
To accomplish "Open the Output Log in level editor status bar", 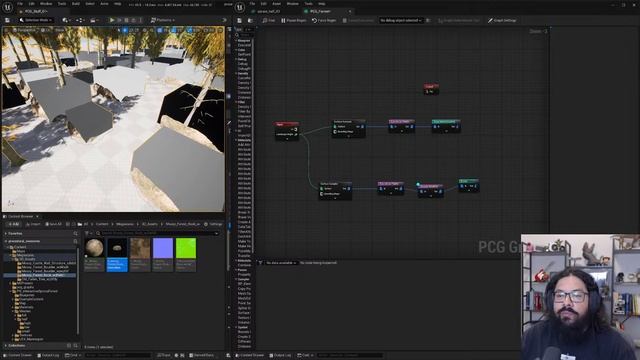I will [x=48, y=356].
